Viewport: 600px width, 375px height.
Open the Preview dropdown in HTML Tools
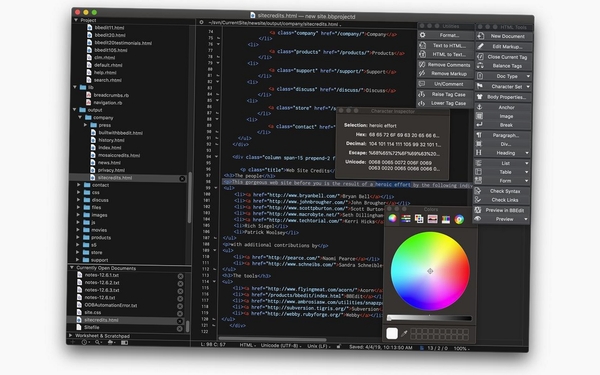tap(526, 219)
